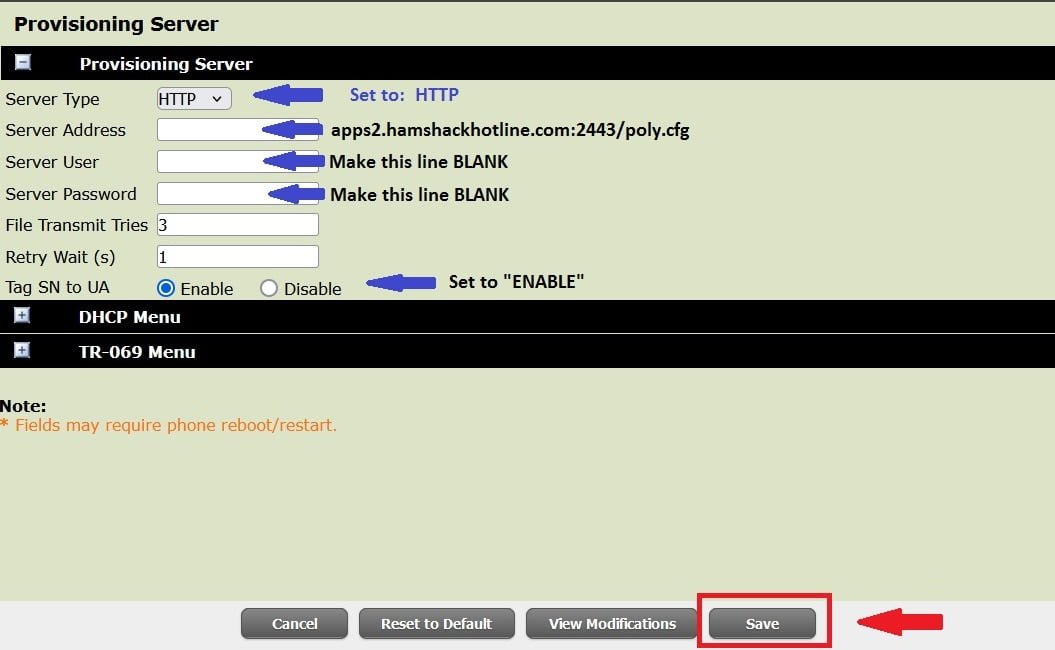Click the plus icon beside DHCP Menu

[23, 316]
